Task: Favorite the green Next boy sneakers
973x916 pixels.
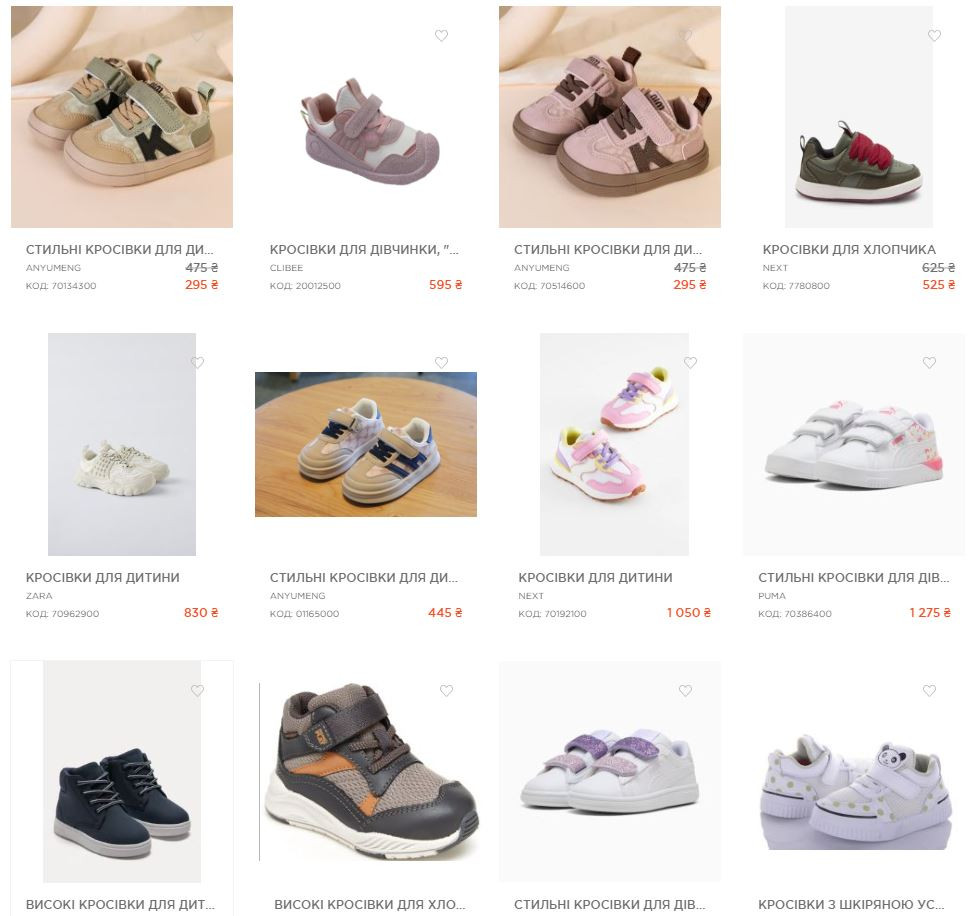Action: click(934, 35)
